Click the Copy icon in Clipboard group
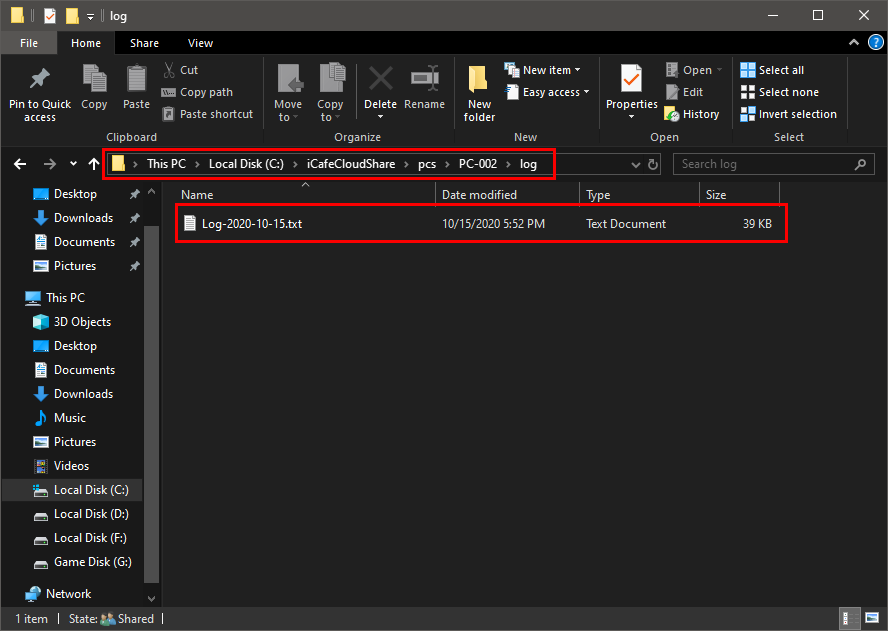The height and width of the screenshot is (631, 888). 94,80
